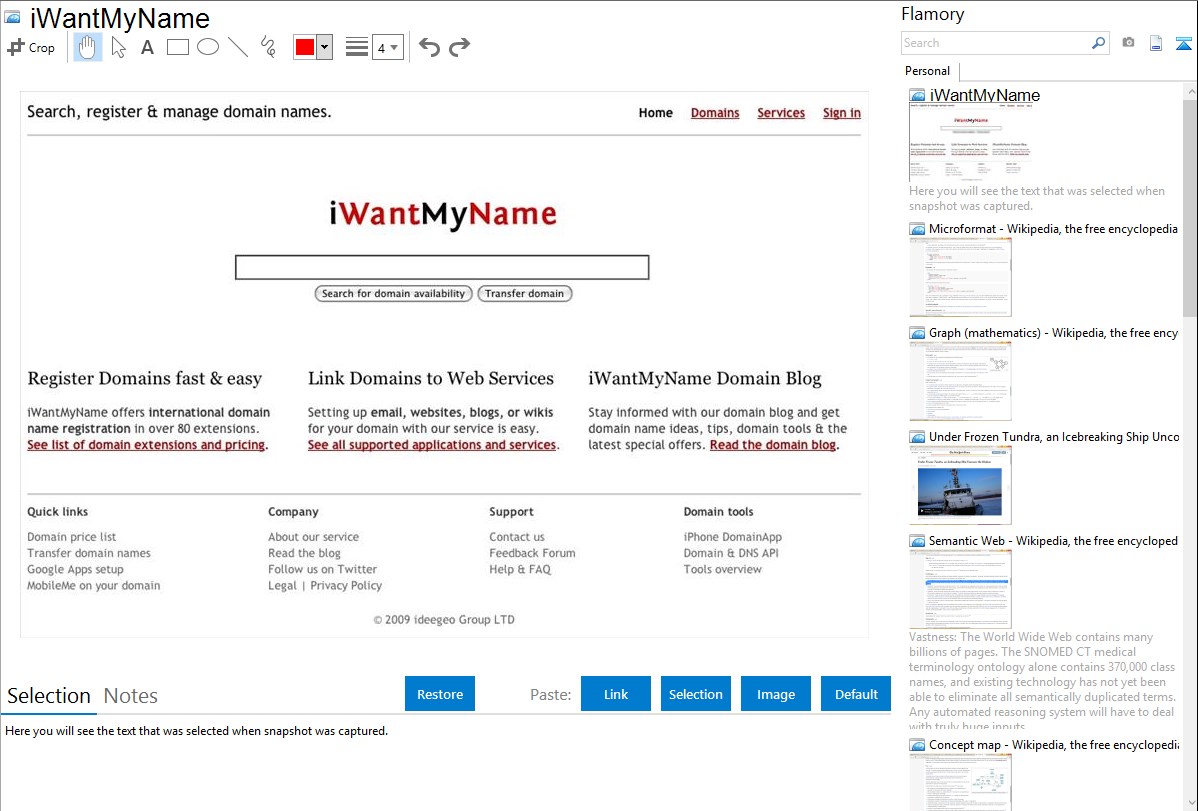
Task: Click the Default paste button
Action: (856, 694)
